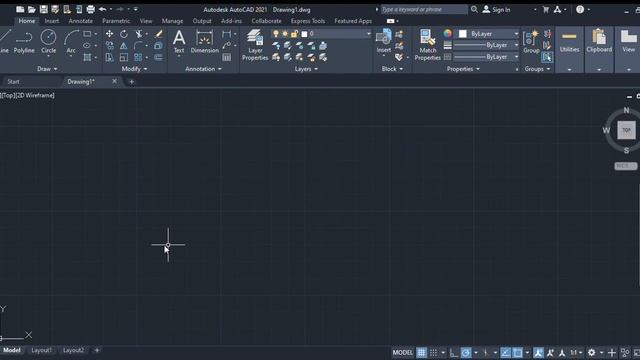Open the annotation scale 1:1 dropdown
The width and height of the screenshot is (640, 360).
coord(576,352)
